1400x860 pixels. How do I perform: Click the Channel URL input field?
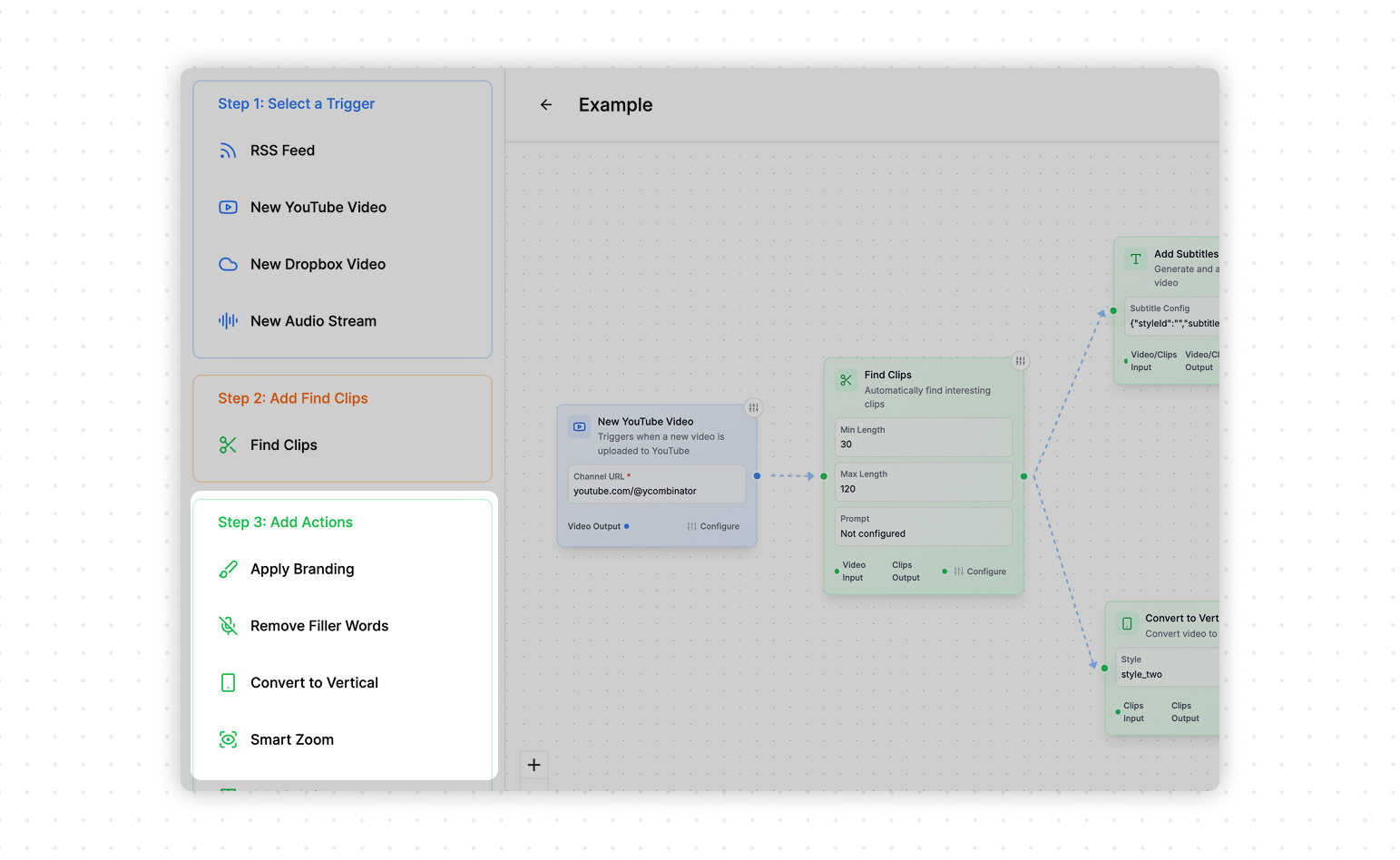[657, 484]
